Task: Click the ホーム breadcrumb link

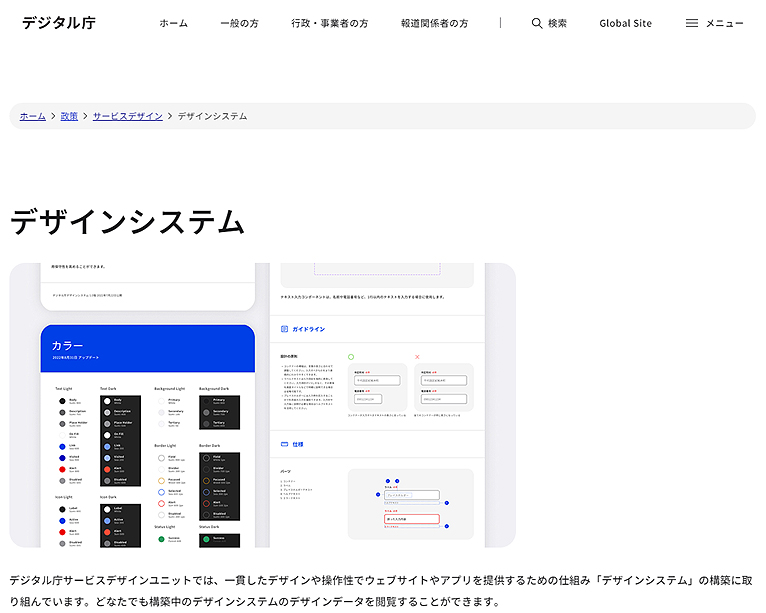Action: click(x=33, y=116)
